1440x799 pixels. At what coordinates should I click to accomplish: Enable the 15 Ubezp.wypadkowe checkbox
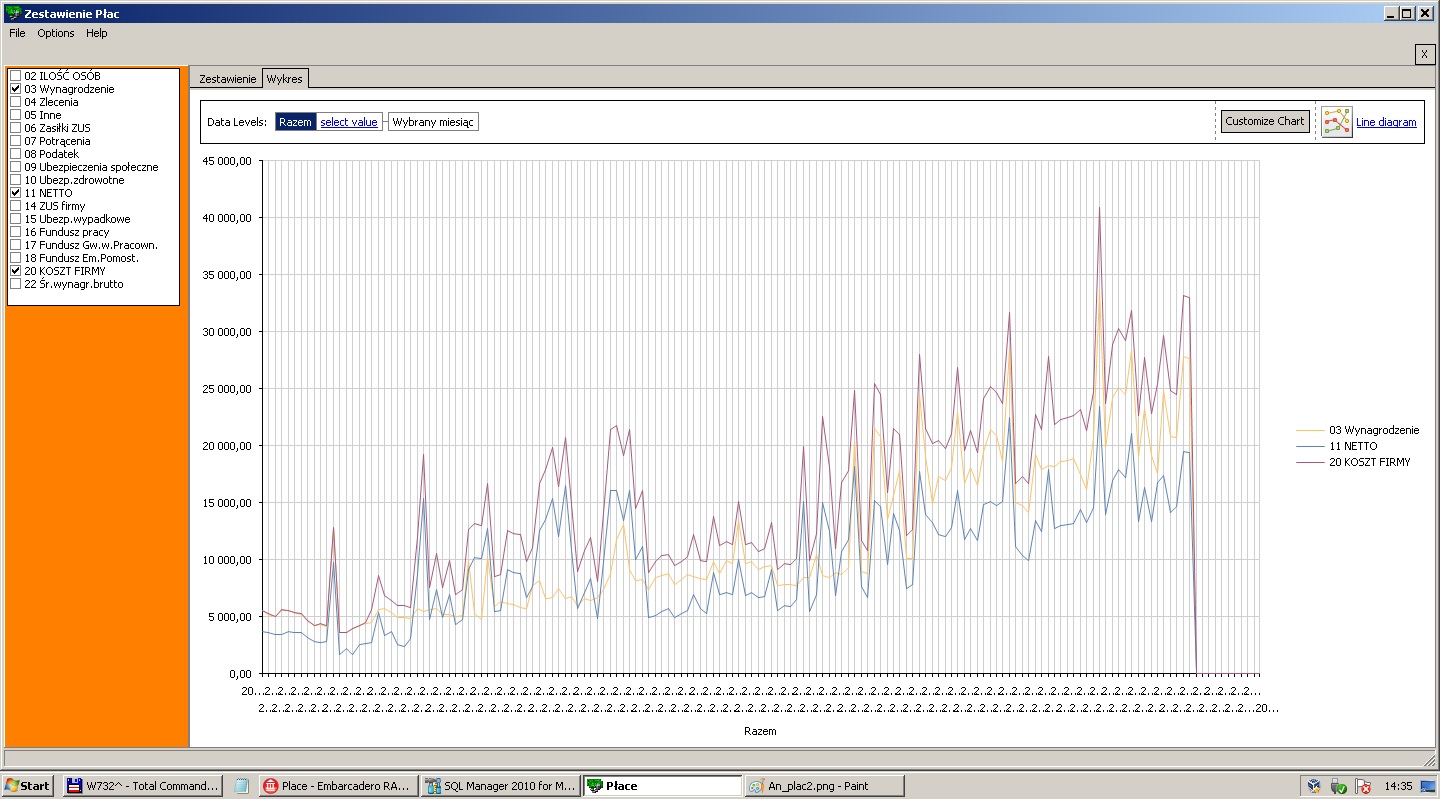16,219
